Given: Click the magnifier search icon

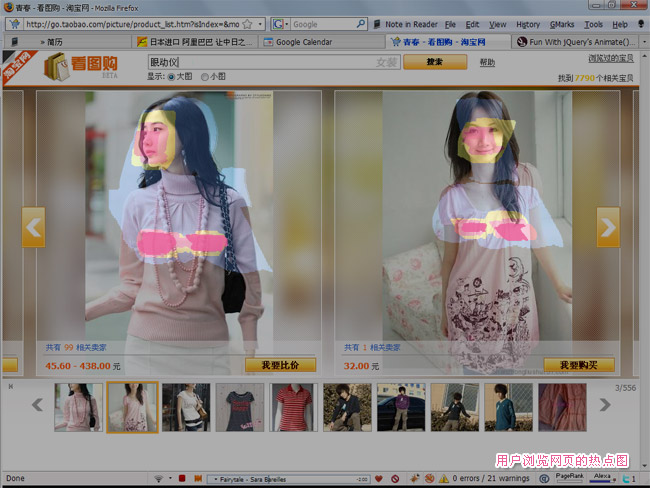Looking at the screenshot, I should pos(361,24).
